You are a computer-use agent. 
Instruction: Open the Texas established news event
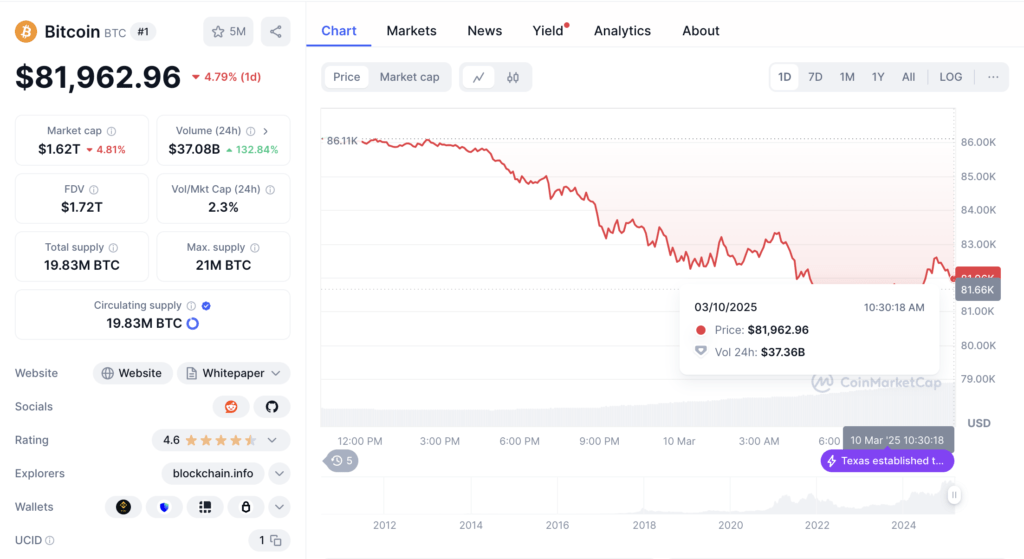887,461
